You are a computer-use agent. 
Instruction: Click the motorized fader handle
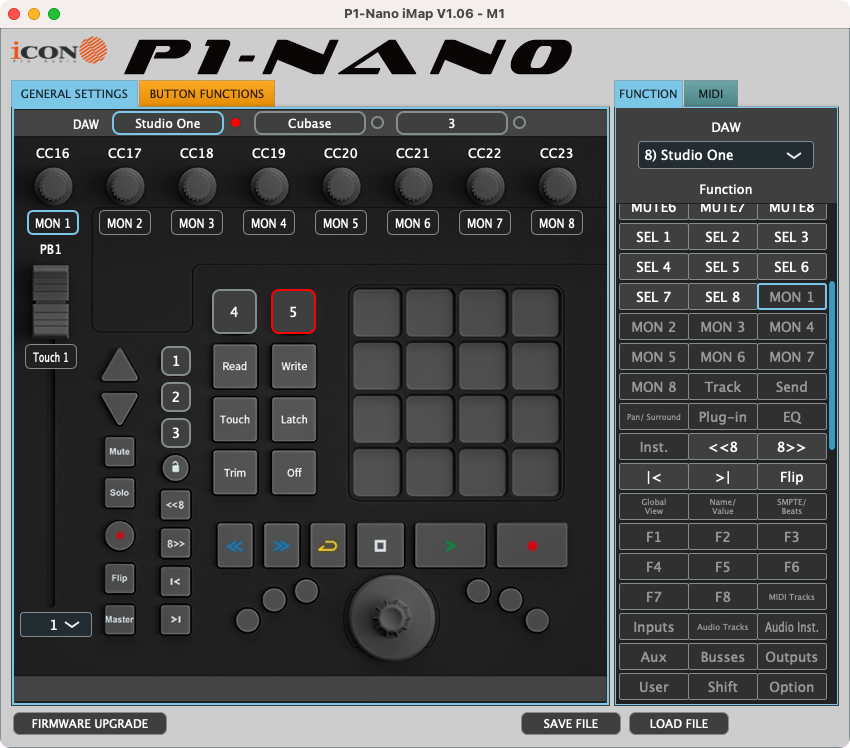click(x=50, y=301)
